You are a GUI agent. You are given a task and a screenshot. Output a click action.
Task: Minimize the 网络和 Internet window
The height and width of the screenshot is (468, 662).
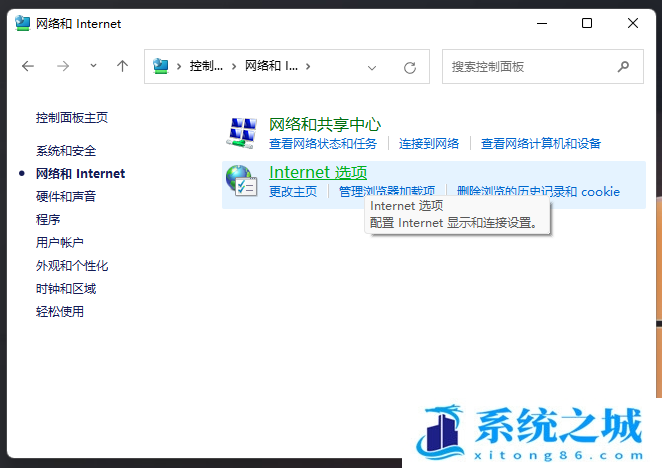[542, 23]
